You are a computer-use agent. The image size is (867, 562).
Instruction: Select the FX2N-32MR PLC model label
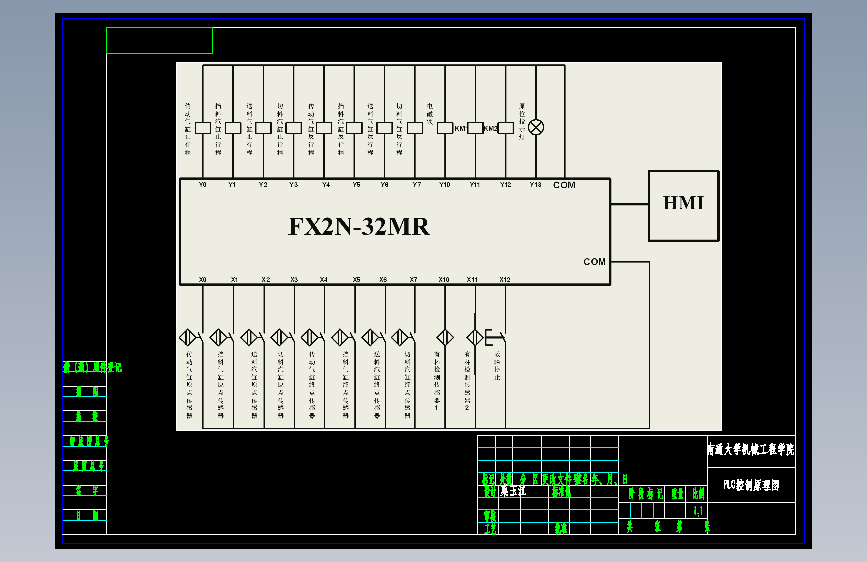tap(359, 227)
